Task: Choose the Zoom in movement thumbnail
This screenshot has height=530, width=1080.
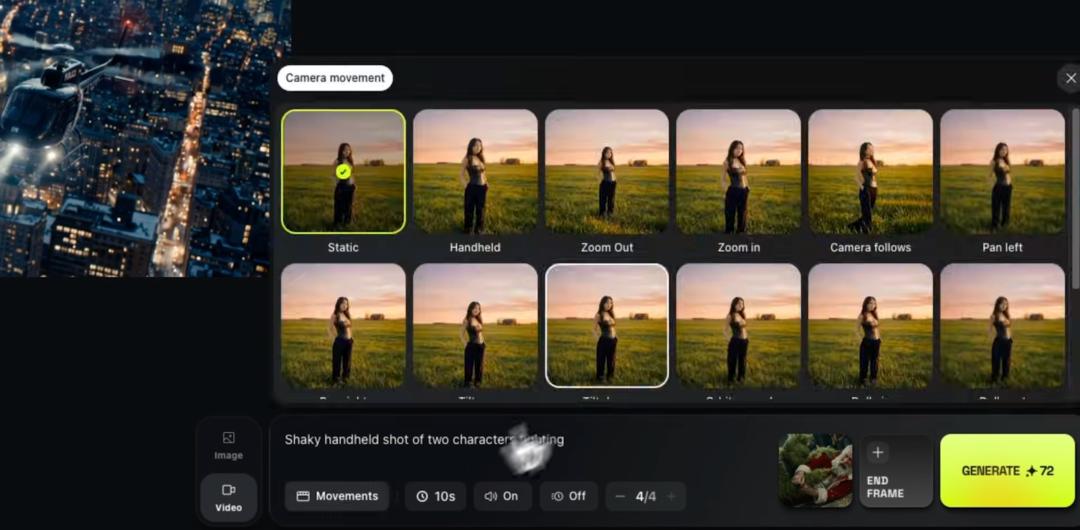Action: (738, 171)
